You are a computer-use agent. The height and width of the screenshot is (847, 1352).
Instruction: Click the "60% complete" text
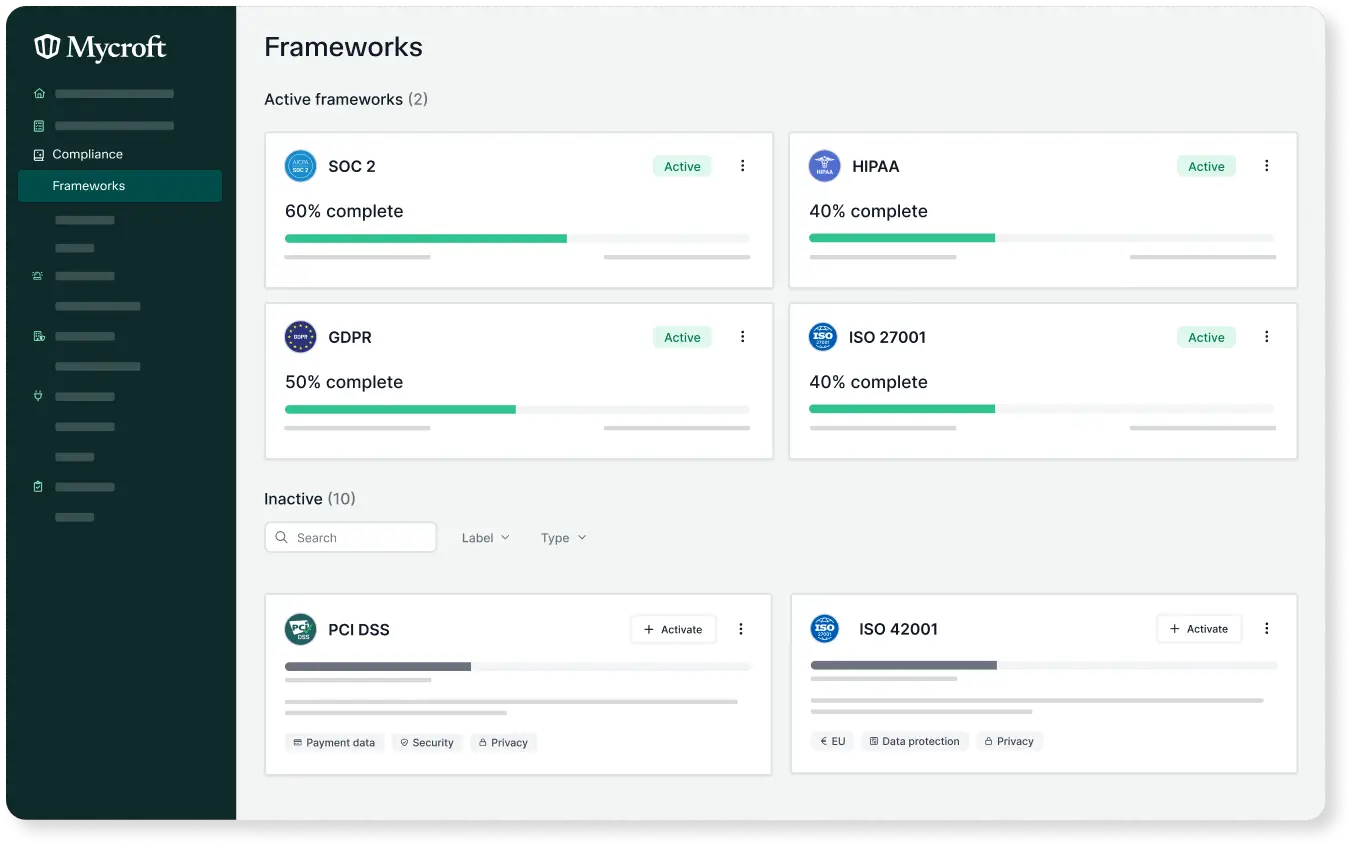[344, 211]
